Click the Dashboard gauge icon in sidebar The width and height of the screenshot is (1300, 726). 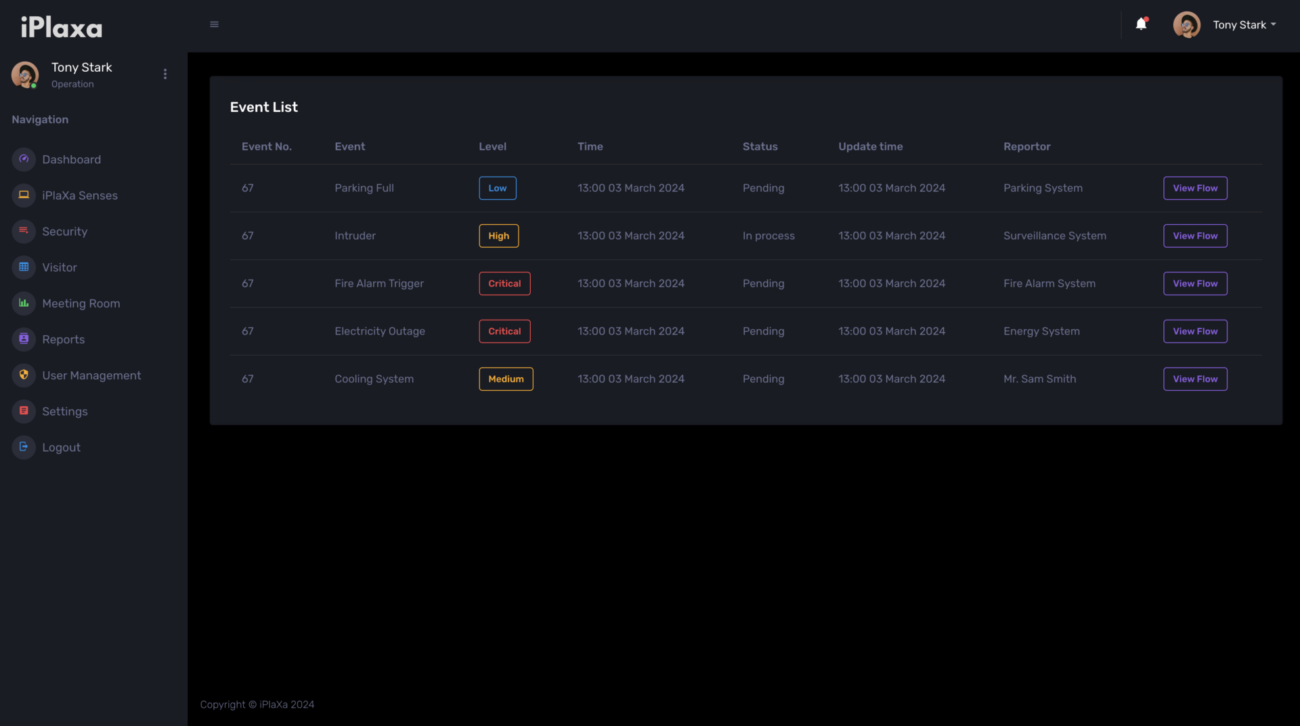point(24,159)
